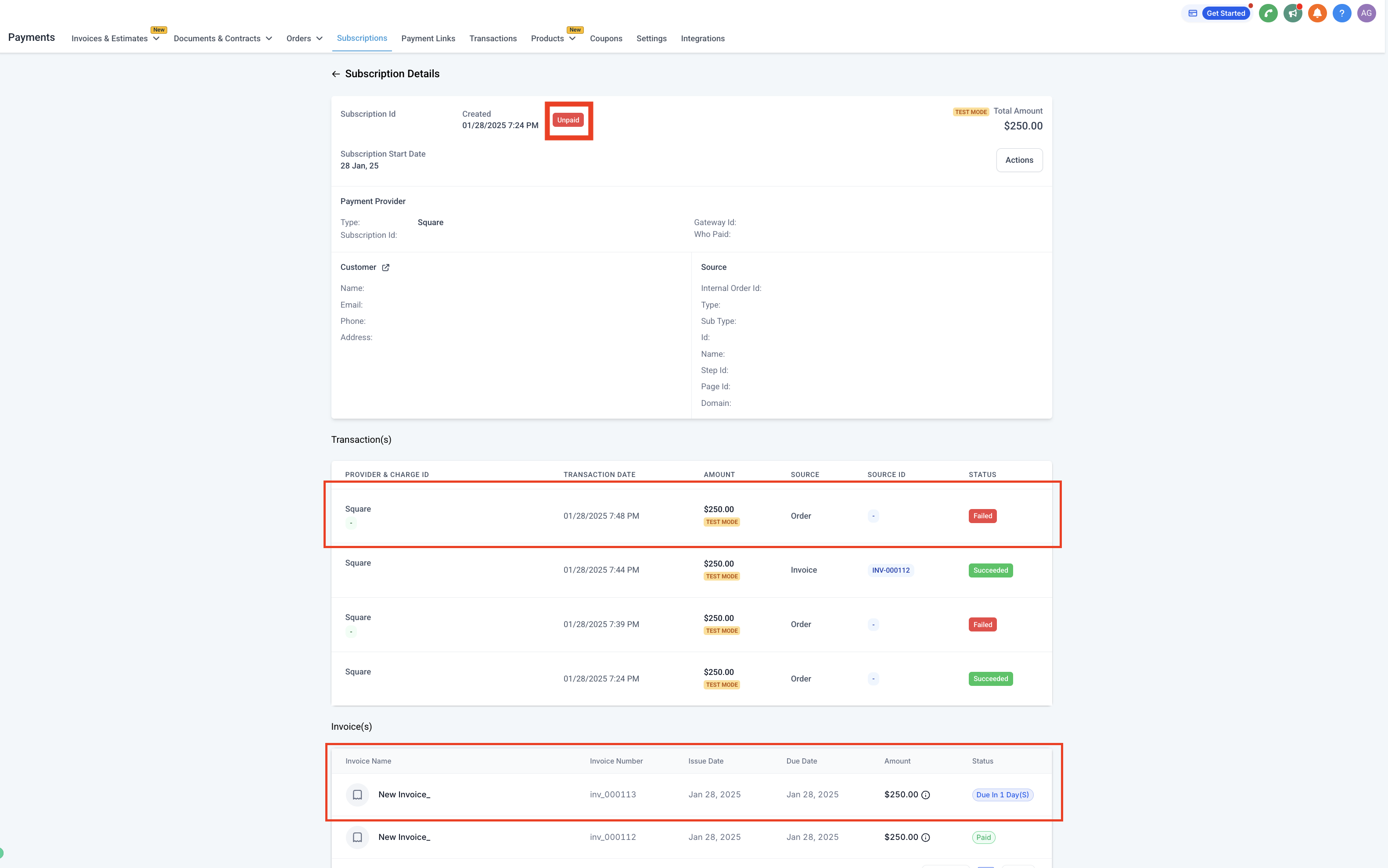Viewport: 1388px width, 868px height.
Task: Open the Coupons tab
Action: point(606,39)
